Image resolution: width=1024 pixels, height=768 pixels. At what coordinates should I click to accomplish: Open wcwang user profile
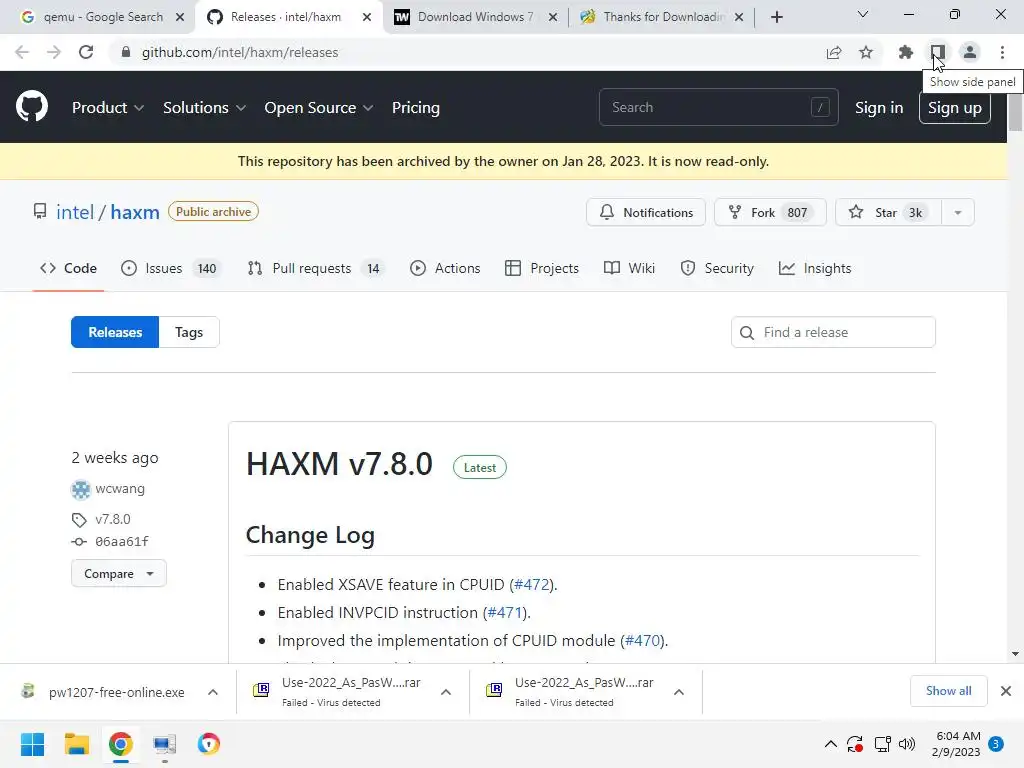pyautogui.click(x=120, y=488)
